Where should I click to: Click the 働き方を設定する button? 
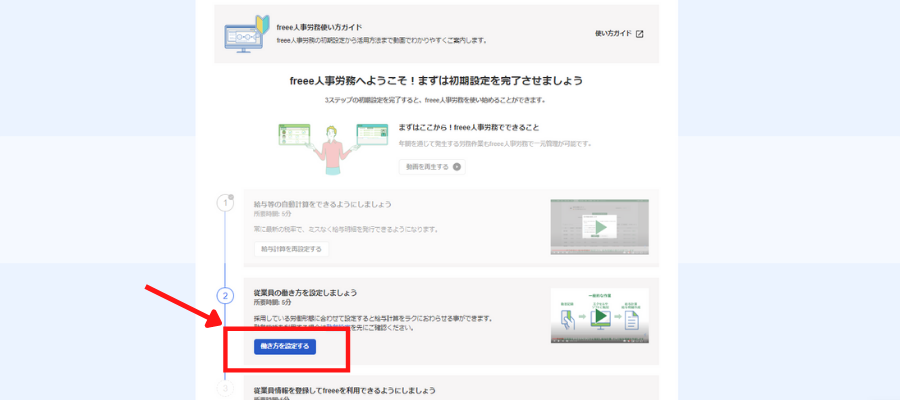(x=285, y=346)
